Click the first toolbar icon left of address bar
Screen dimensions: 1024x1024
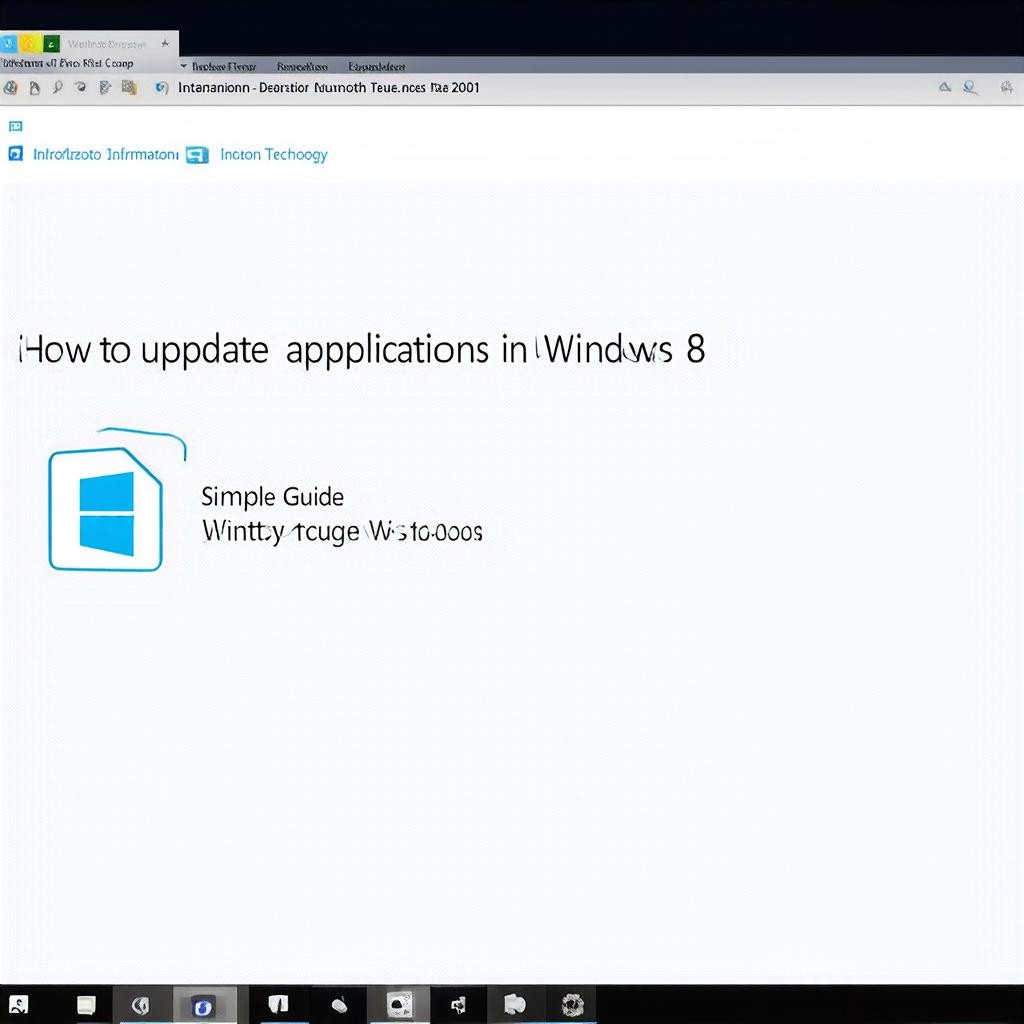point(10,88)
